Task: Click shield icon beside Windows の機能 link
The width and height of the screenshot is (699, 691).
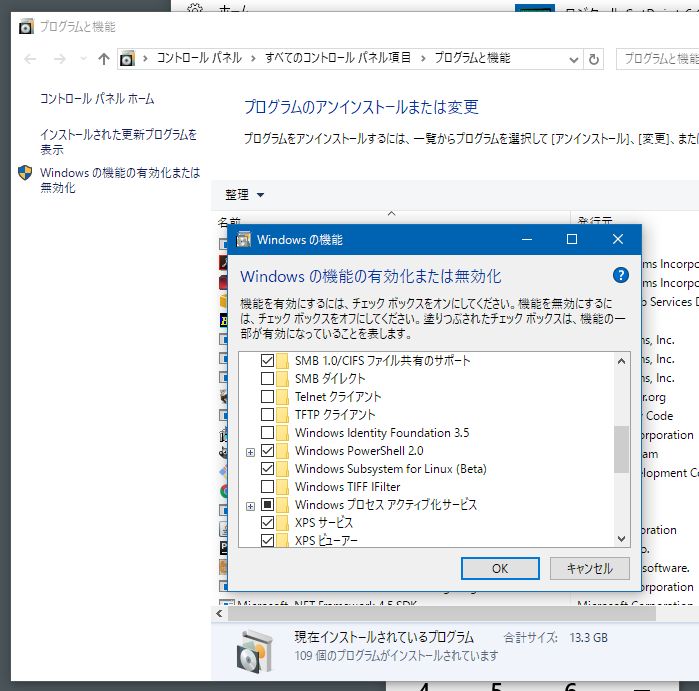Action: point(25,173)
